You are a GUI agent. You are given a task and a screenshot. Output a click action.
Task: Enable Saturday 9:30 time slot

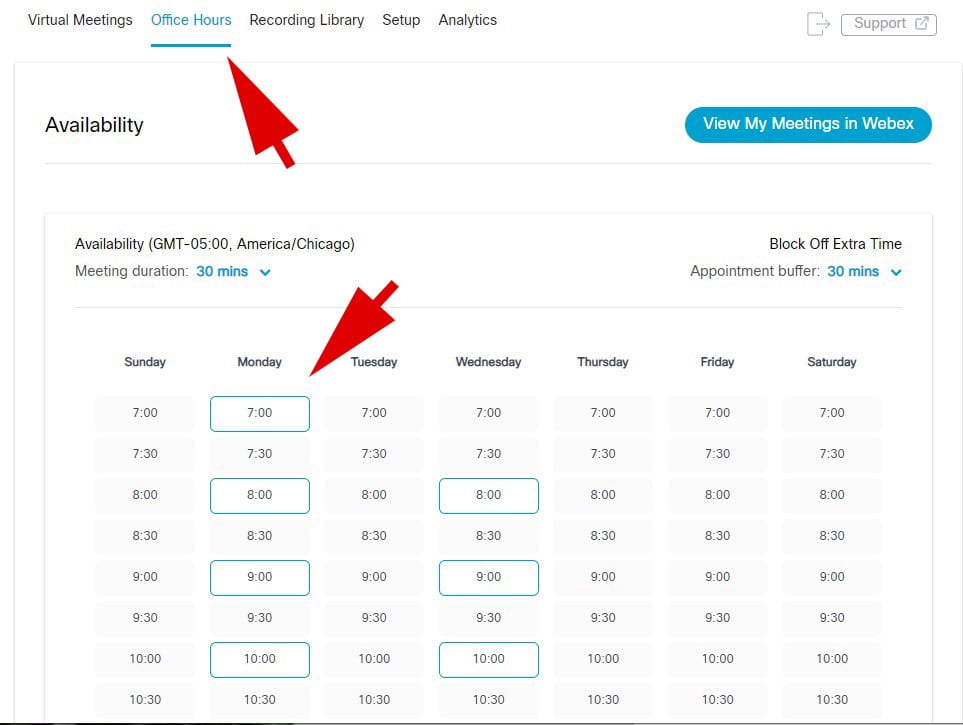pos(831,618)
